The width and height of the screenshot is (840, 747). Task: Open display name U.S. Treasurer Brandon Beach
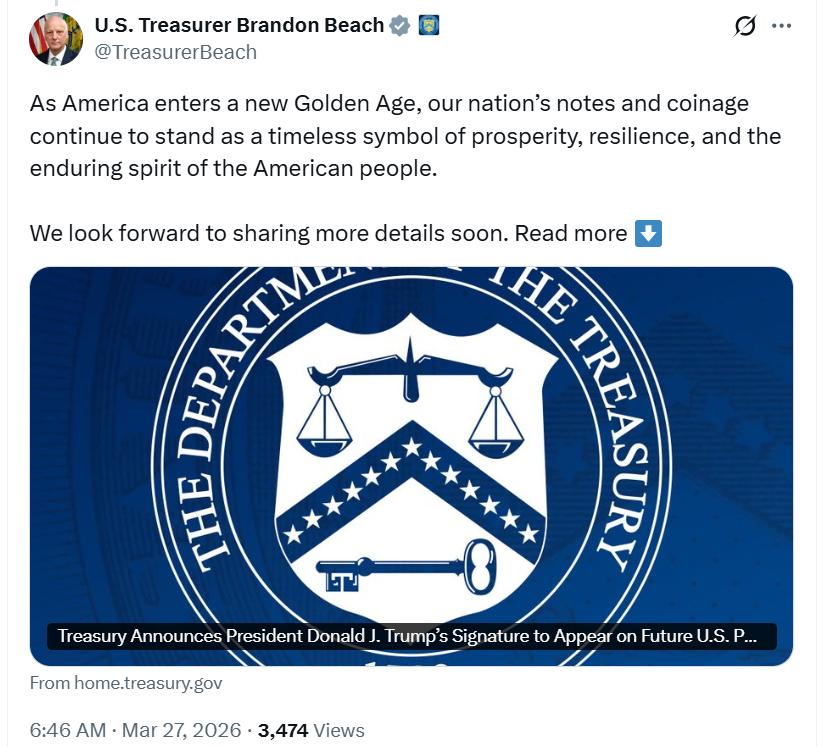(238, 26)
